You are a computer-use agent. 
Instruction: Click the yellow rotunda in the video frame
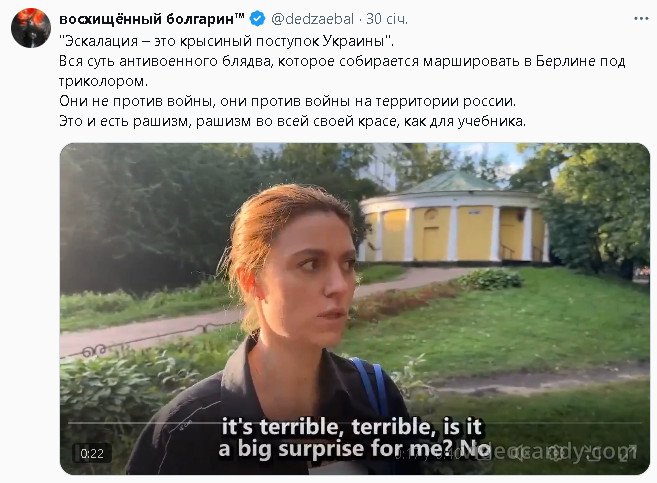pyautogui.click(x=455, y=218)
